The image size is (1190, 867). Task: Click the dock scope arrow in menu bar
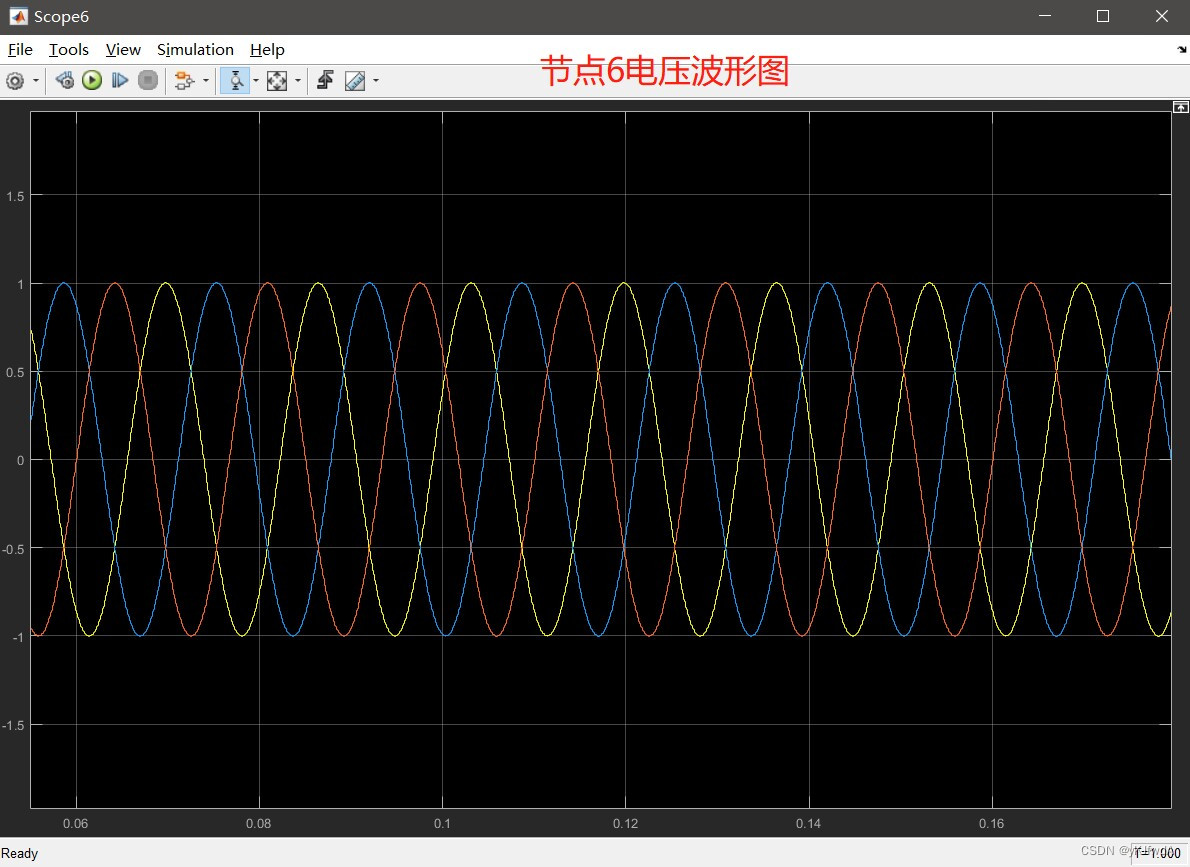tap(1182, 49)
